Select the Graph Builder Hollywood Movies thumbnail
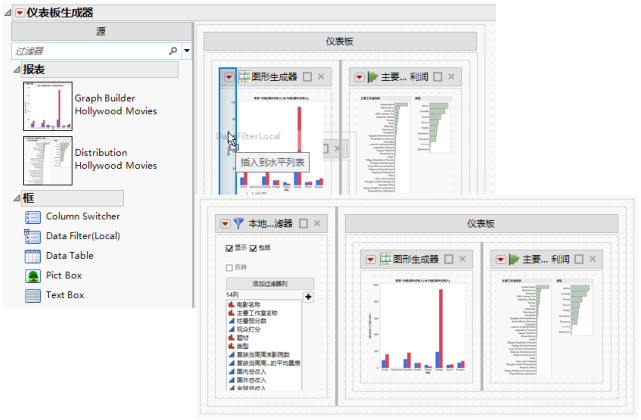The image size is (641, 420). point(48,106)
